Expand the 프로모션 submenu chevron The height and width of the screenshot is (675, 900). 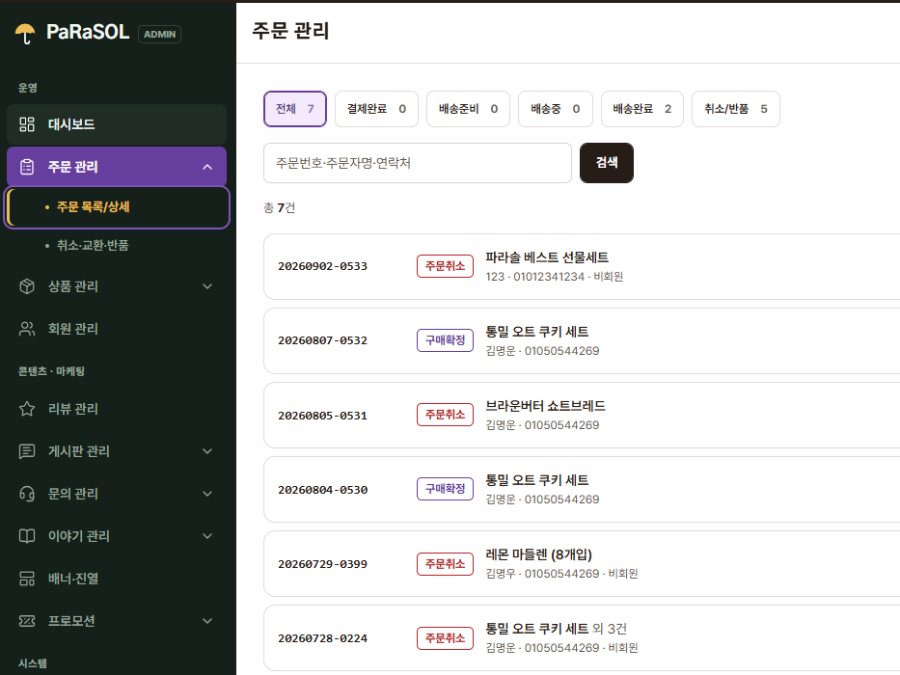tap(207, 621)
